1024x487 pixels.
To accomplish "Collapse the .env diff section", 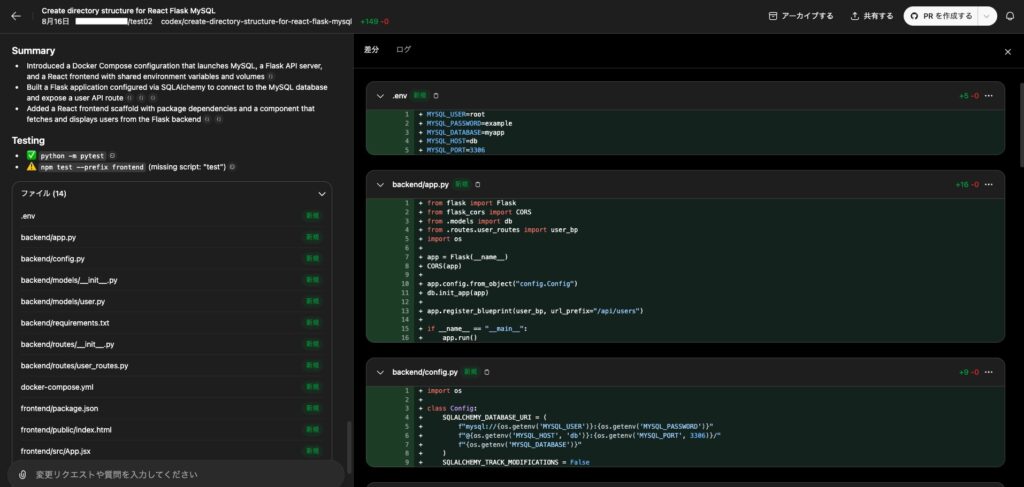I will coord(380,96).
